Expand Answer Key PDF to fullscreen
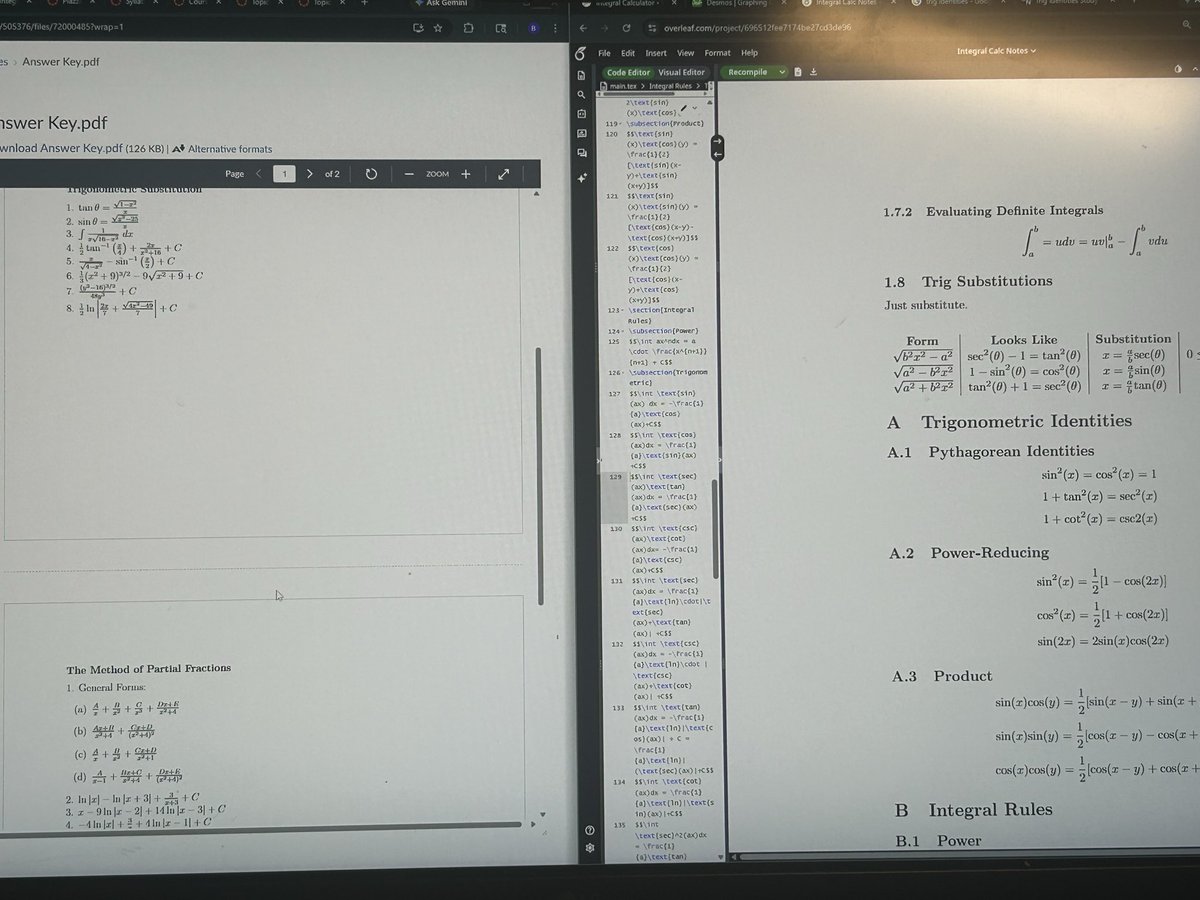 504,174
